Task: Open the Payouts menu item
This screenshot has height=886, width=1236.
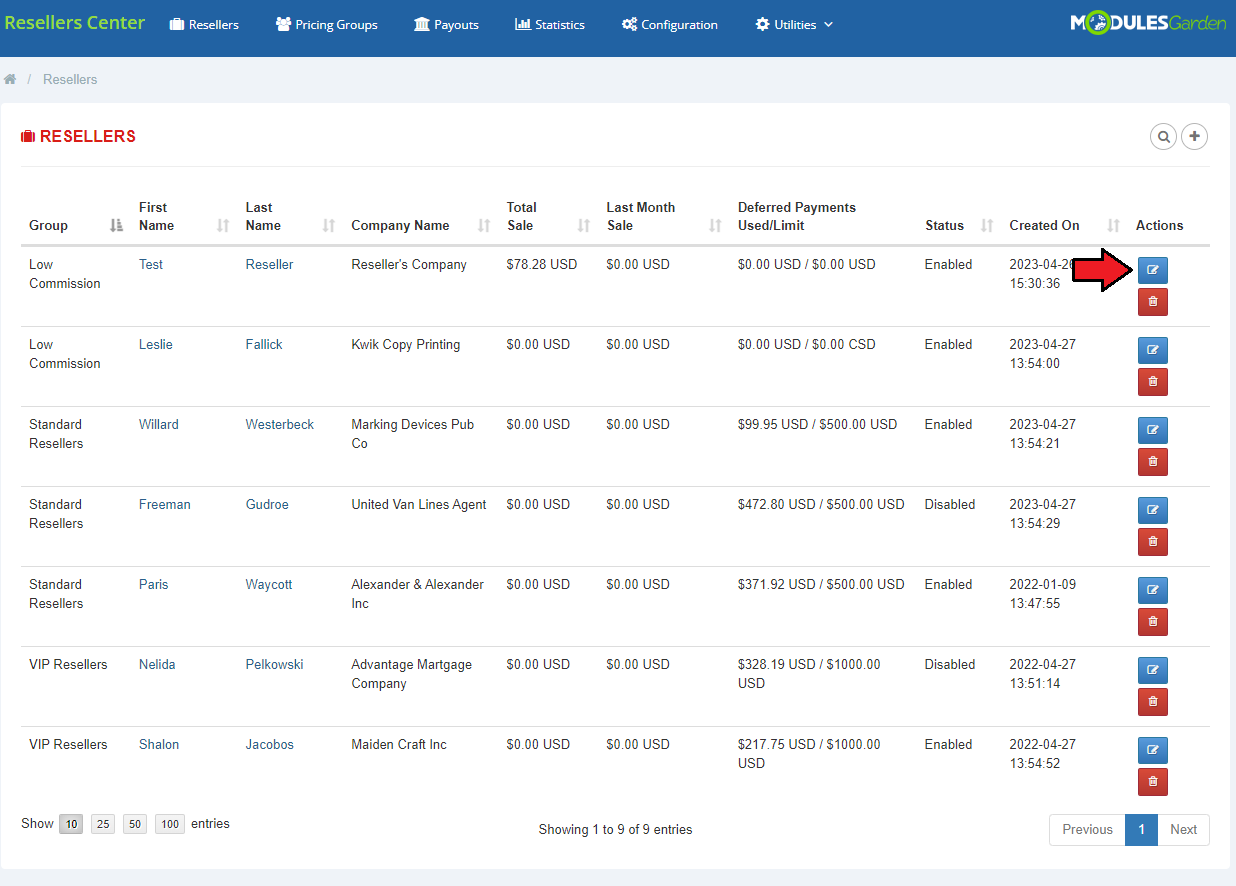Action: click(446, 25)
